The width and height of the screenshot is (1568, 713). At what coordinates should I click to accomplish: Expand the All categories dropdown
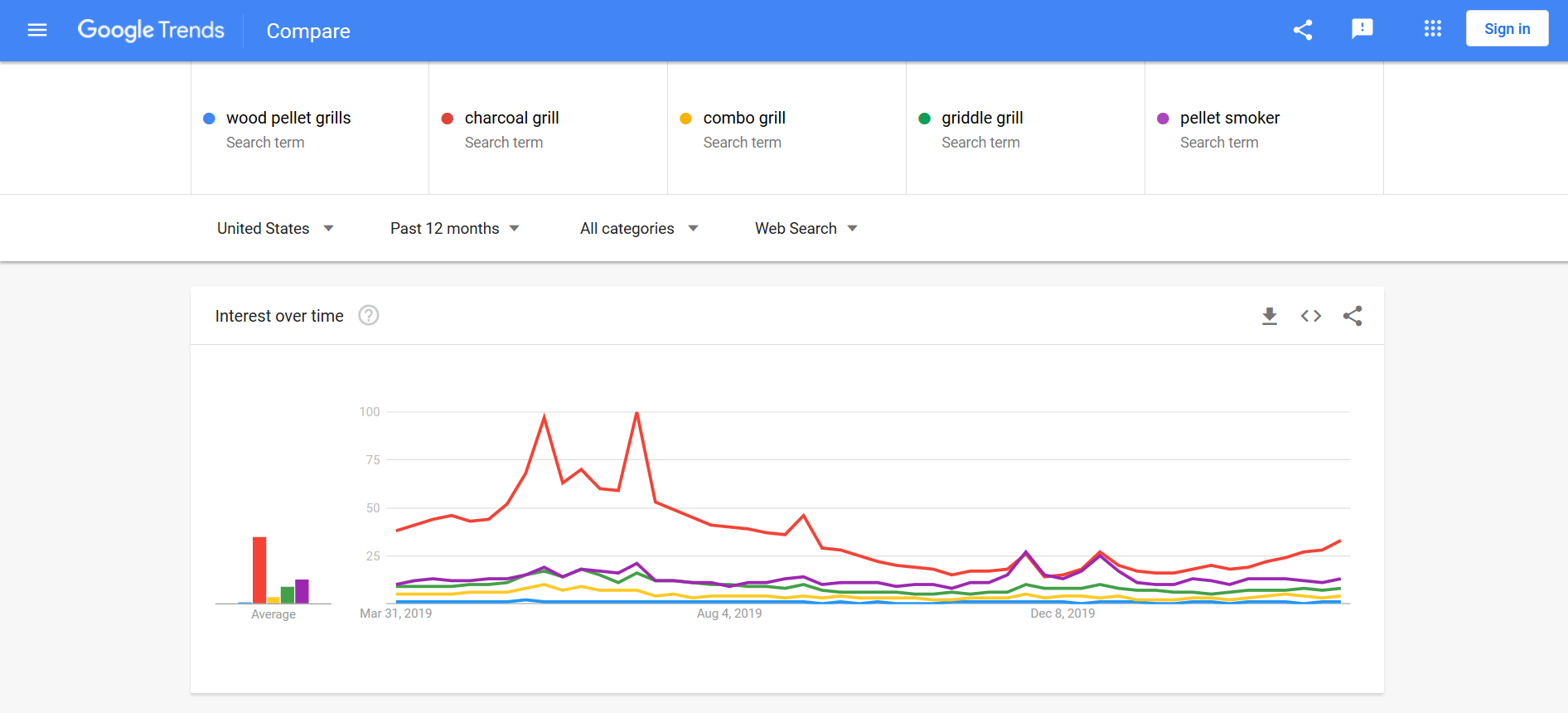[638, 229]
